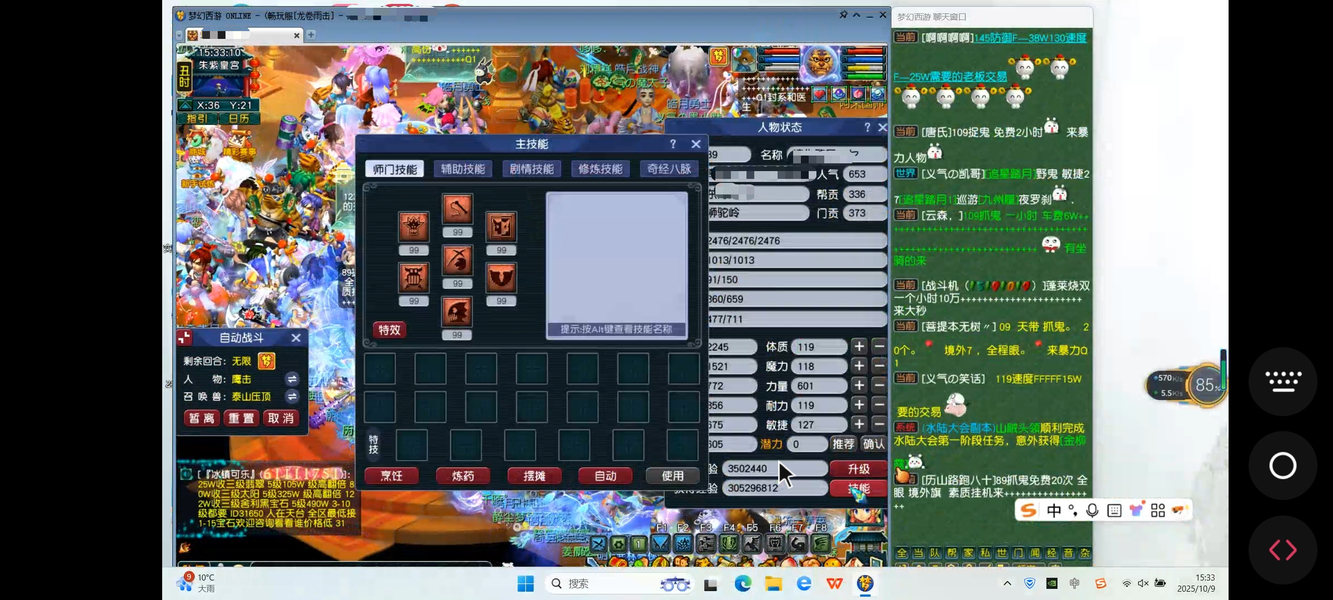The height and width of the screenshot is (600, 1333).
Task: Click the 丑时 time indicator
Action: click(185, 75)
